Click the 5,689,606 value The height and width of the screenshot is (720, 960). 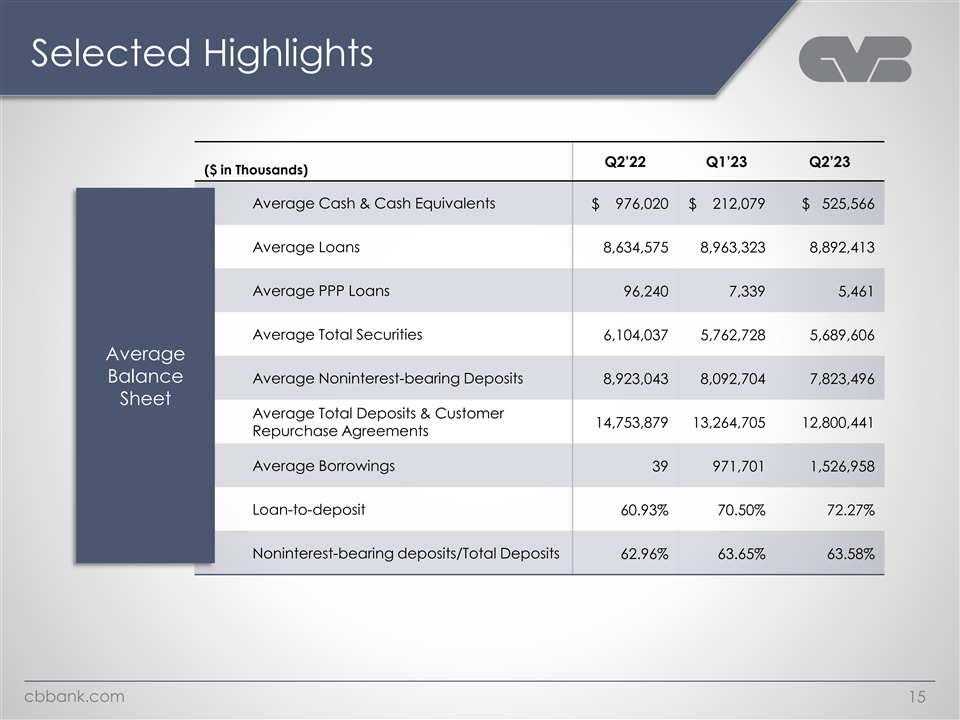coord(842,335)
